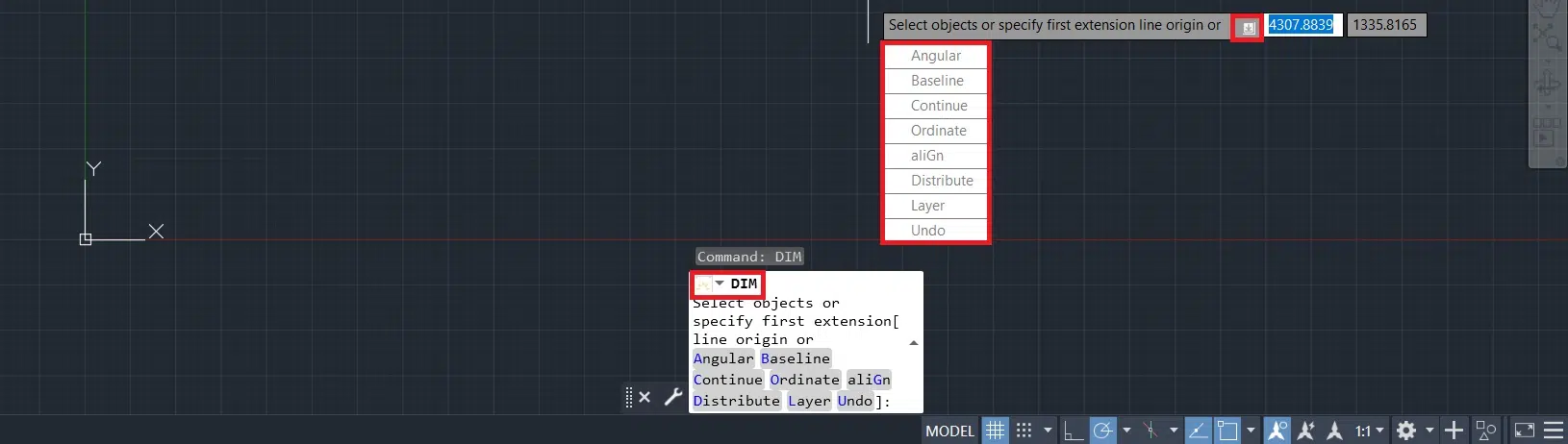Select Baseline in the dynamic options list
Viewport: 1568px width, 444px height.
tap(935, 81)
